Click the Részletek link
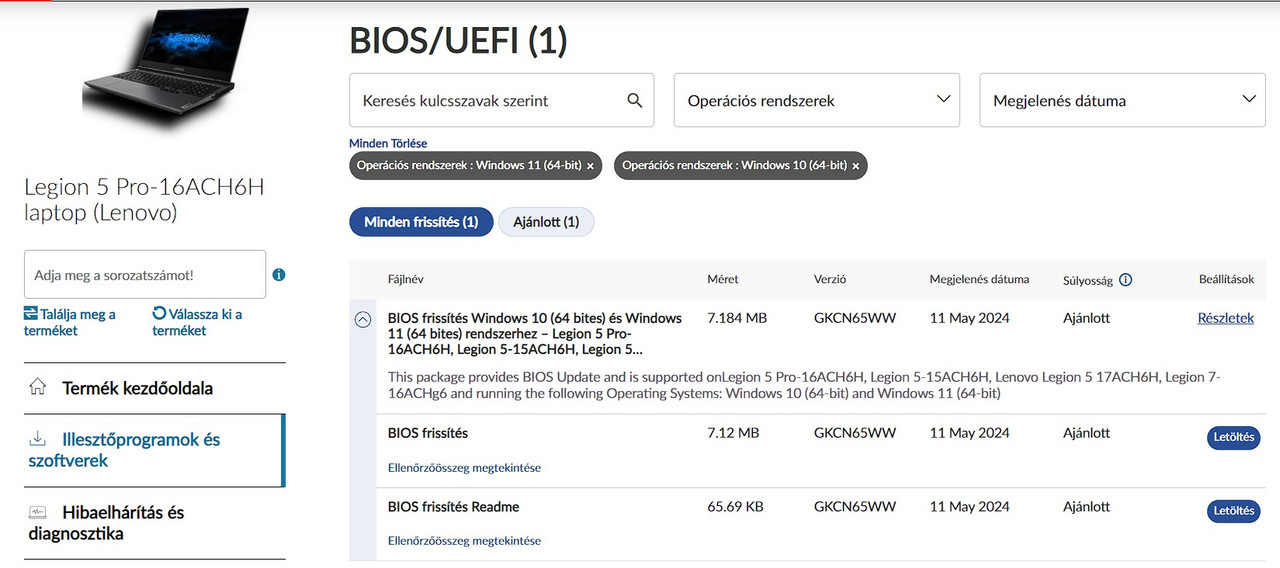Screen dimensions: 1280x568 pos(1226,318)
